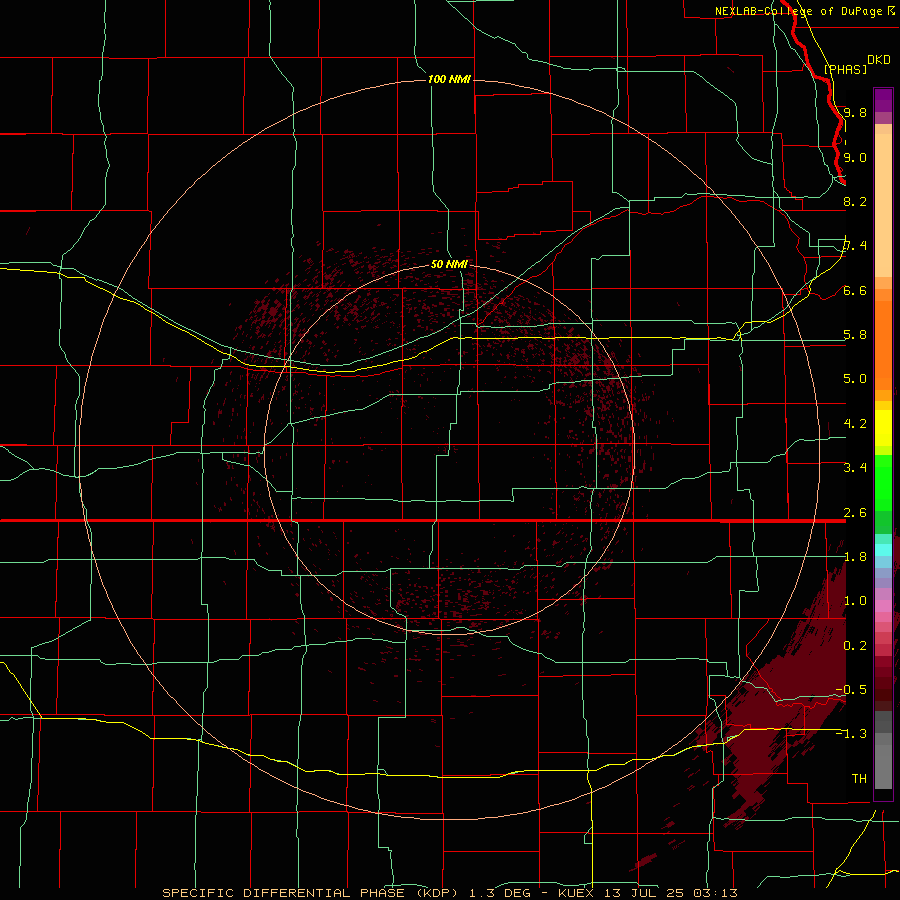Click the cyan segment of the color bar
The width and height of the screenshot is (900, 900).
[x=883, y=550]
